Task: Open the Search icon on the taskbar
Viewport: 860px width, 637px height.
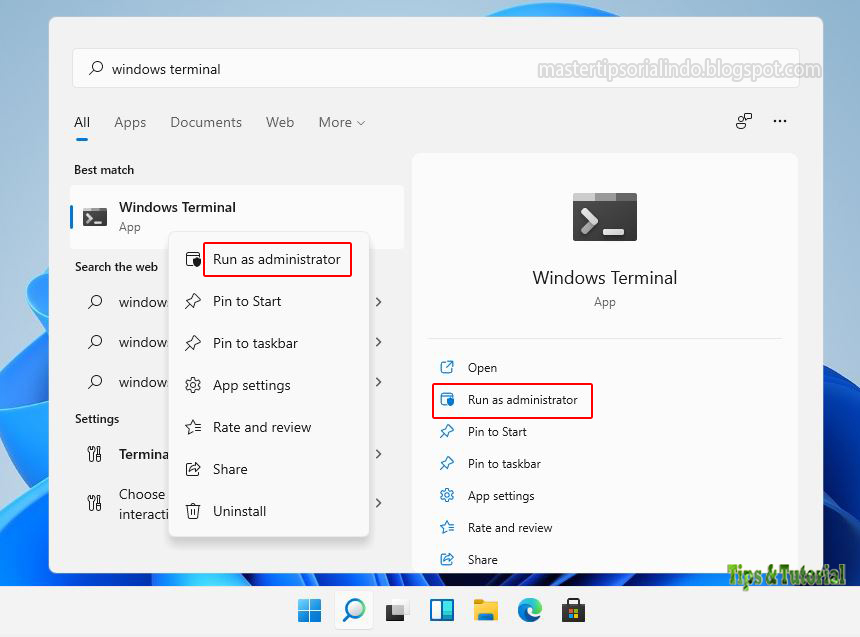Action: pos(354,610)
